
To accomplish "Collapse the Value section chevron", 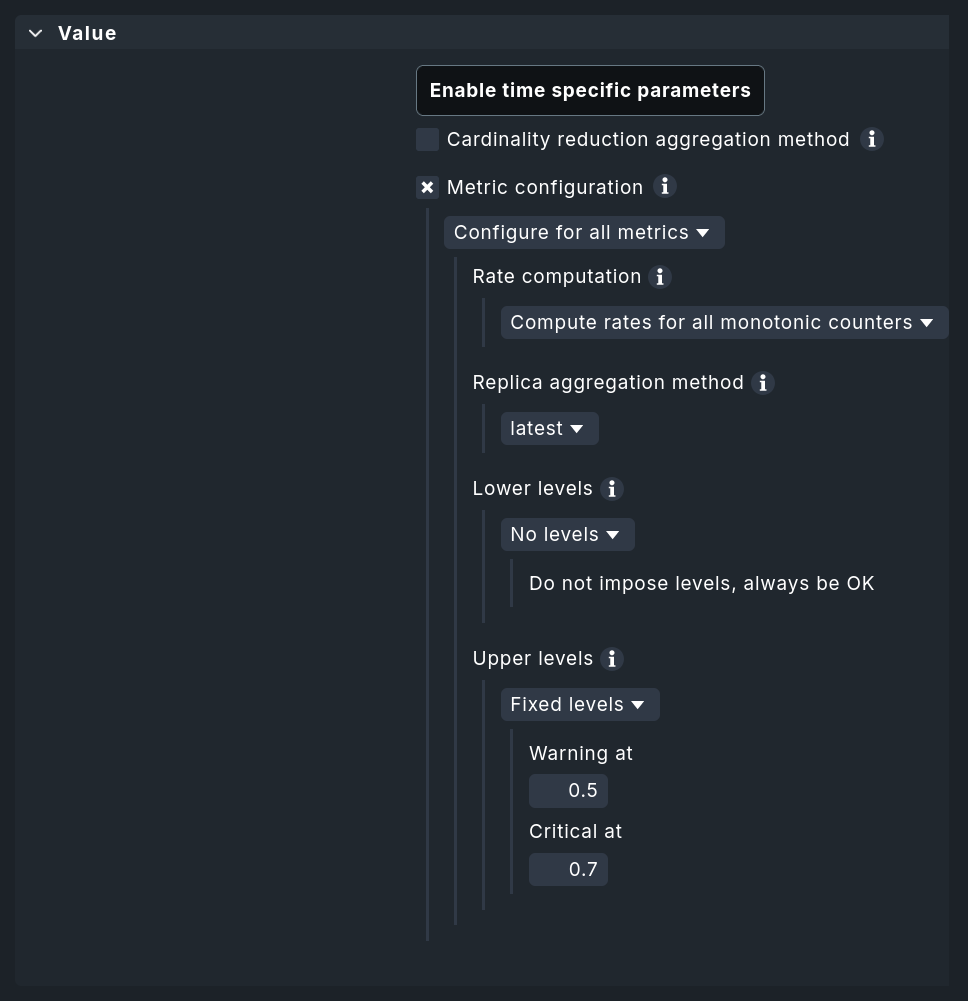I will pyautogui.click(x=35, y=33).
